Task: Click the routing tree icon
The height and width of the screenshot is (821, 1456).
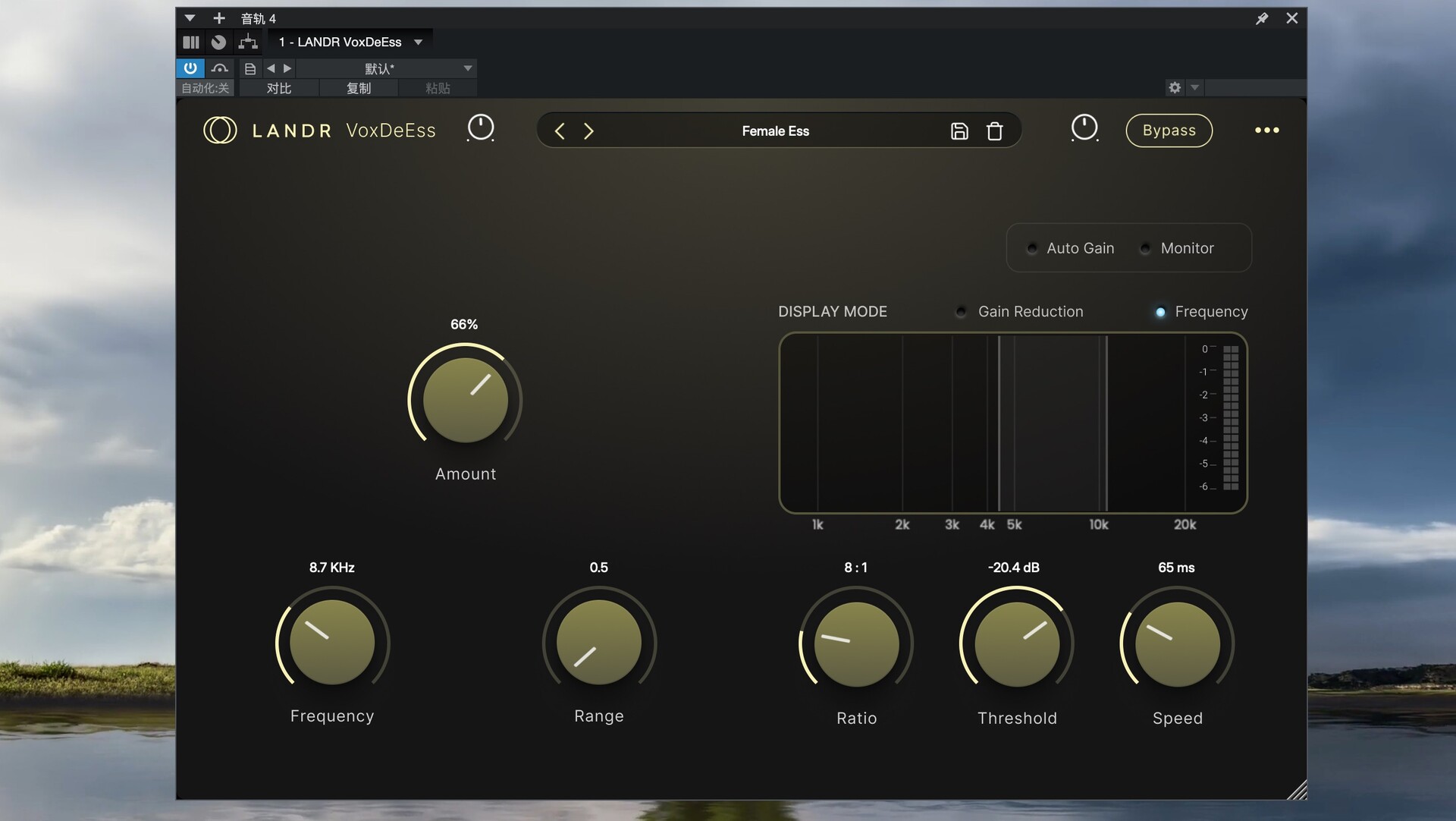Action: (248, 42)
